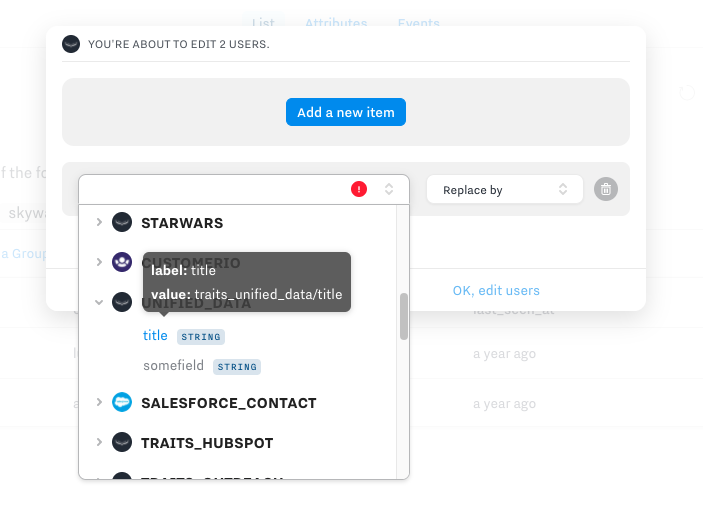The image size is (703, 513).
Task: Click the Customer.io purple icon
Action: point(122,262)
